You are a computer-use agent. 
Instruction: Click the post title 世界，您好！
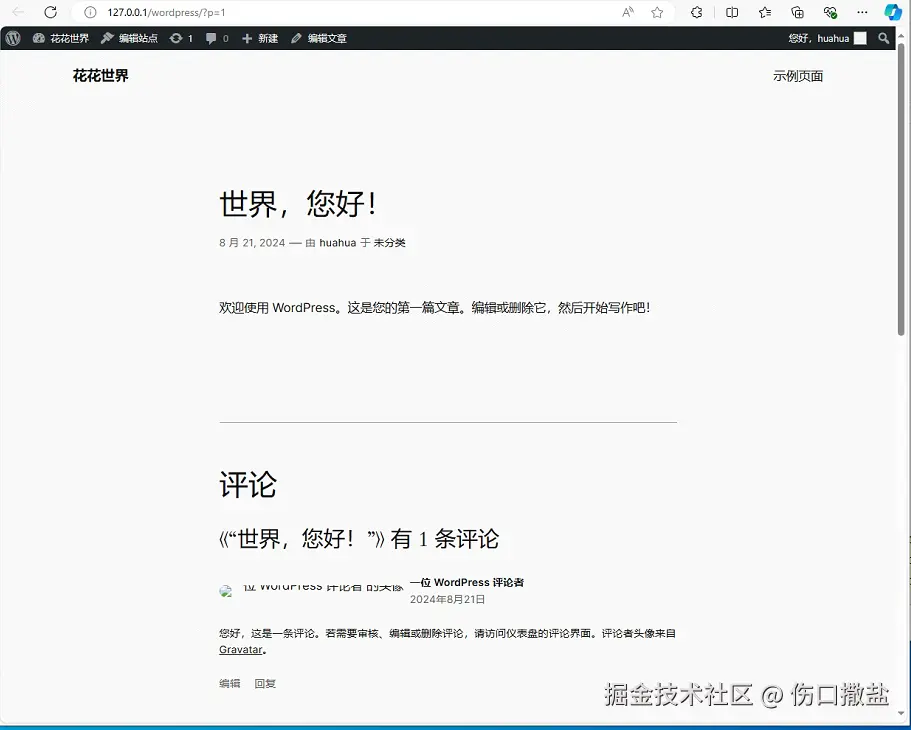coord(299,204)
